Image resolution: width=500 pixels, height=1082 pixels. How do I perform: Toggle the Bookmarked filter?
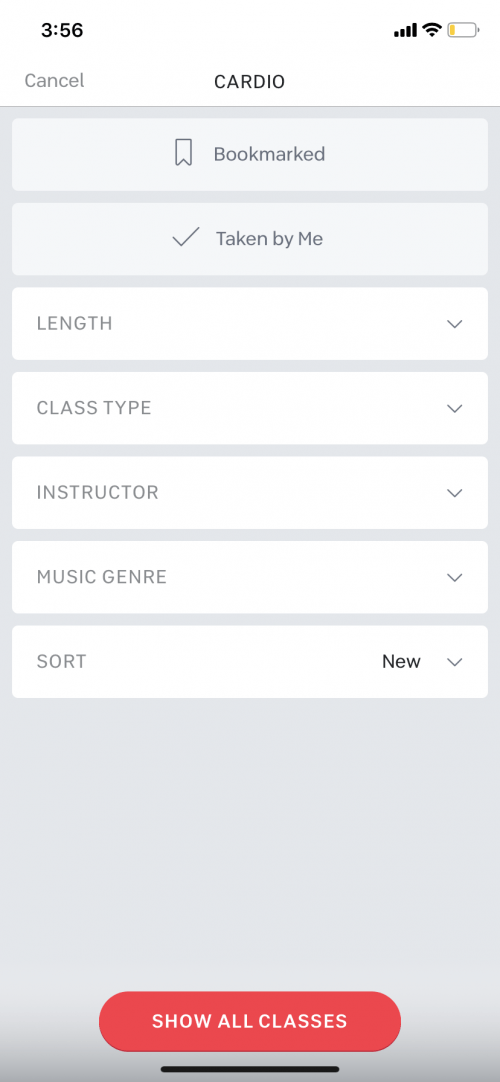click(x=250, y=155)
